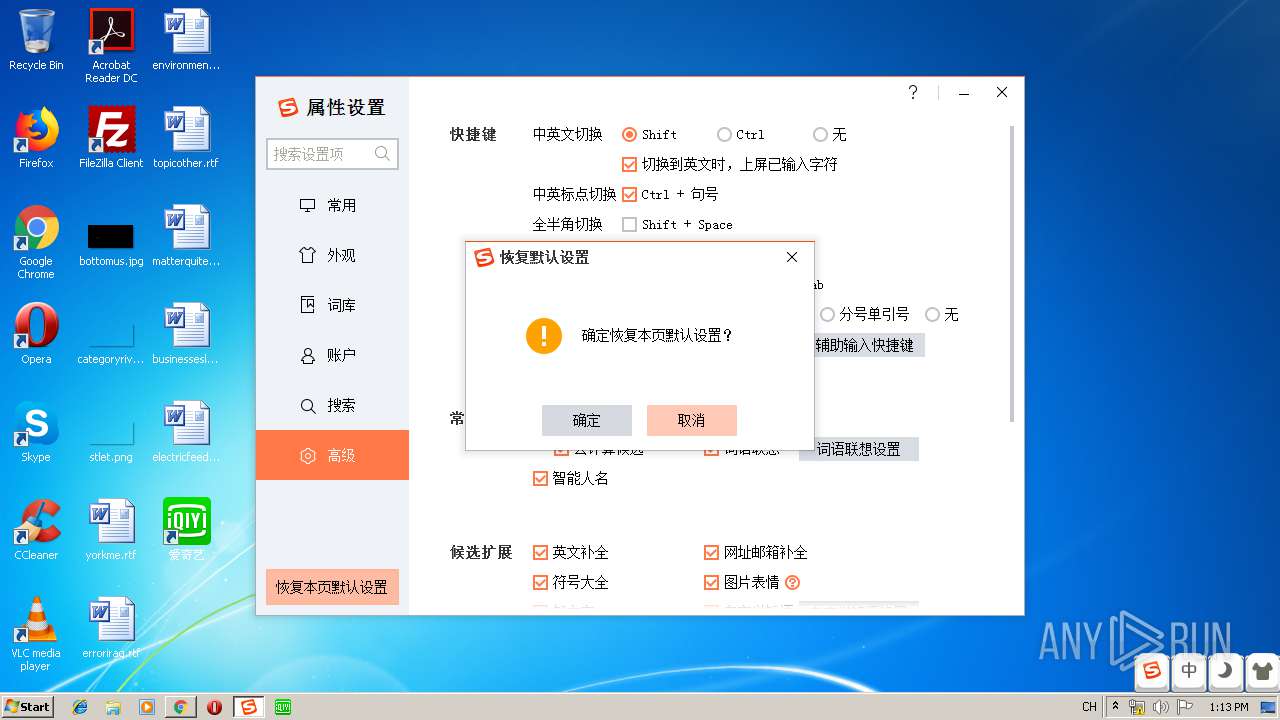This screenshot has width=1280, height=720.
Task: Click the moon icon on the IME bar
Action: 1225,671
